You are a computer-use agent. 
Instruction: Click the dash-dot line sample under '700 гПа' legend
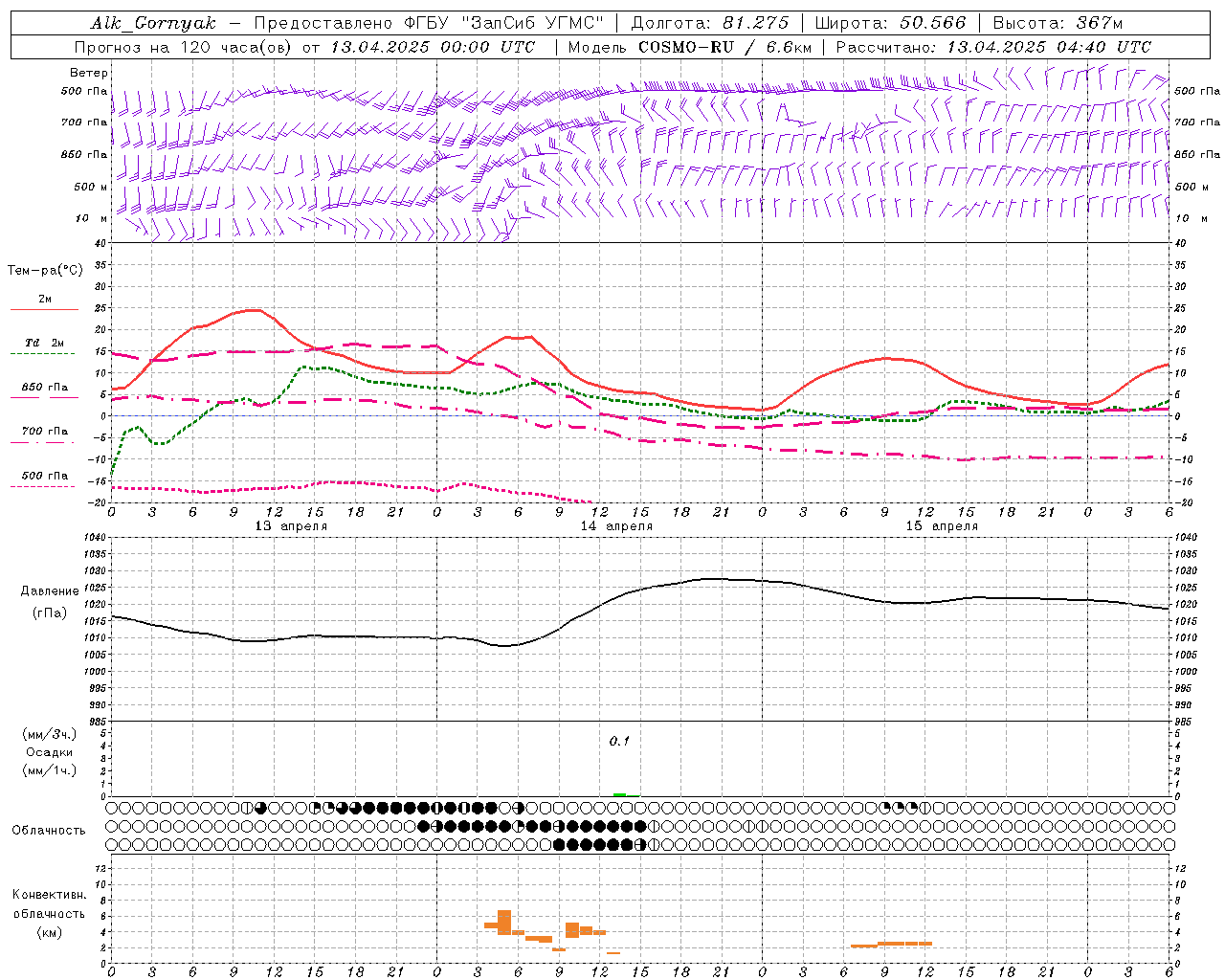44,443
